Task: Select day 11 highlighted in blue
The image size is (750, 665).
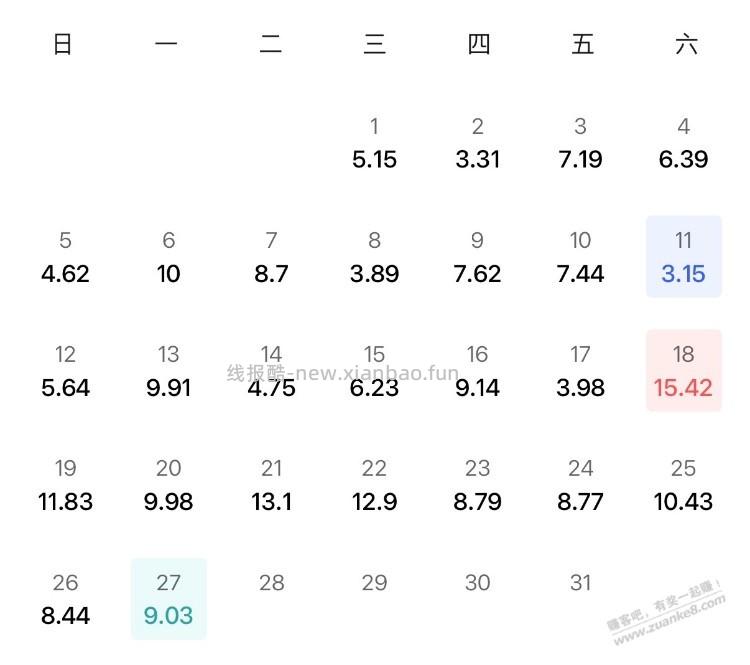Action: (684, 257)
